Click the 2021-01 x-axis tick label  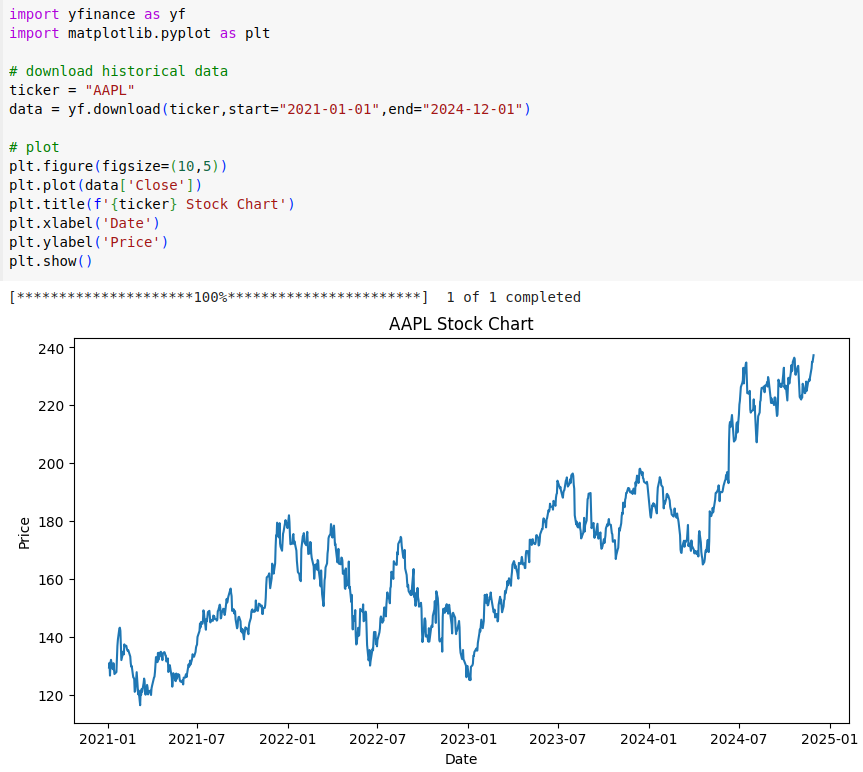[x=107, y=739]
